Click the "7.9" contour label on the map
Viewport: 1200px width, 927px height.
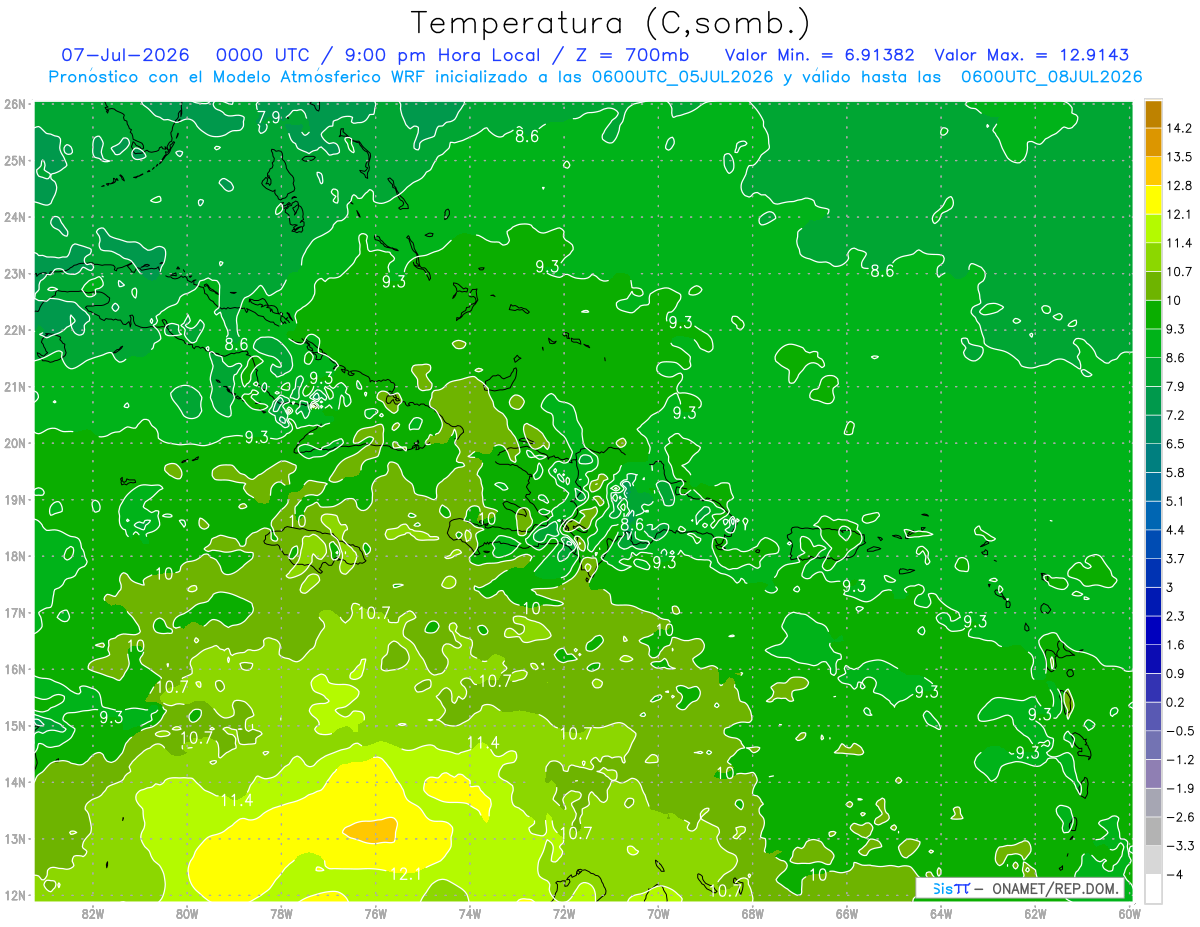point(268,117)
